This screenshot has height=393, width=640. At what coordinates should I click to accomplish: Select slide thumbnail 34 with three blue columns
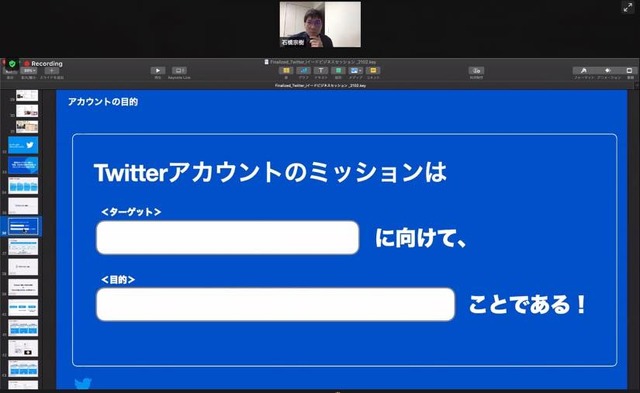tap(23, 186)
